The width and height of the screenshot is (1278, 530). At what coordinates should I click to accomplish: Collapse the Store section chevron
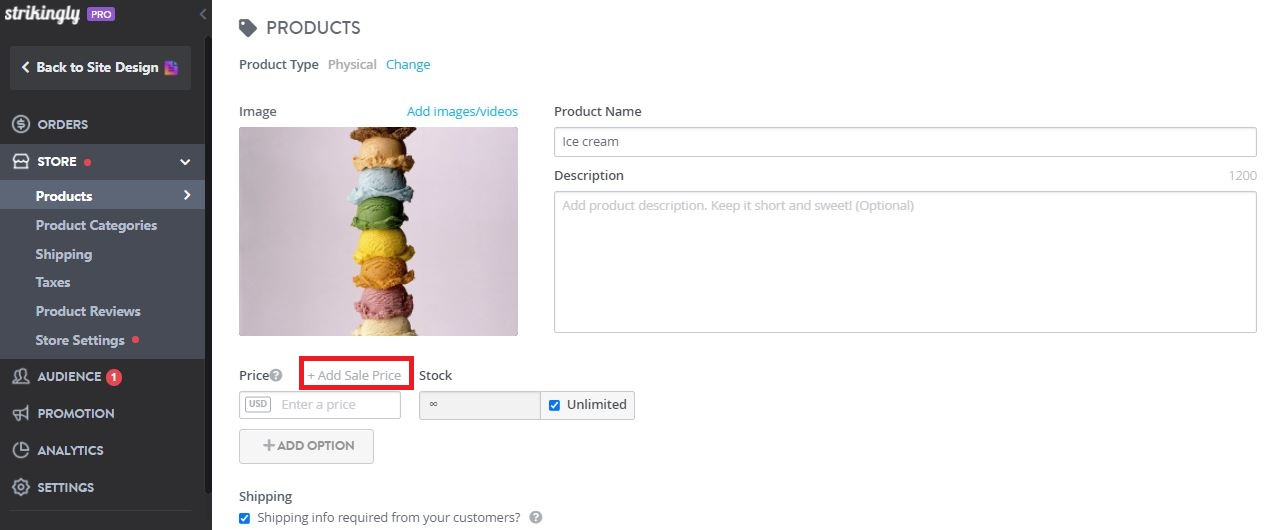(x=185, y=161)
